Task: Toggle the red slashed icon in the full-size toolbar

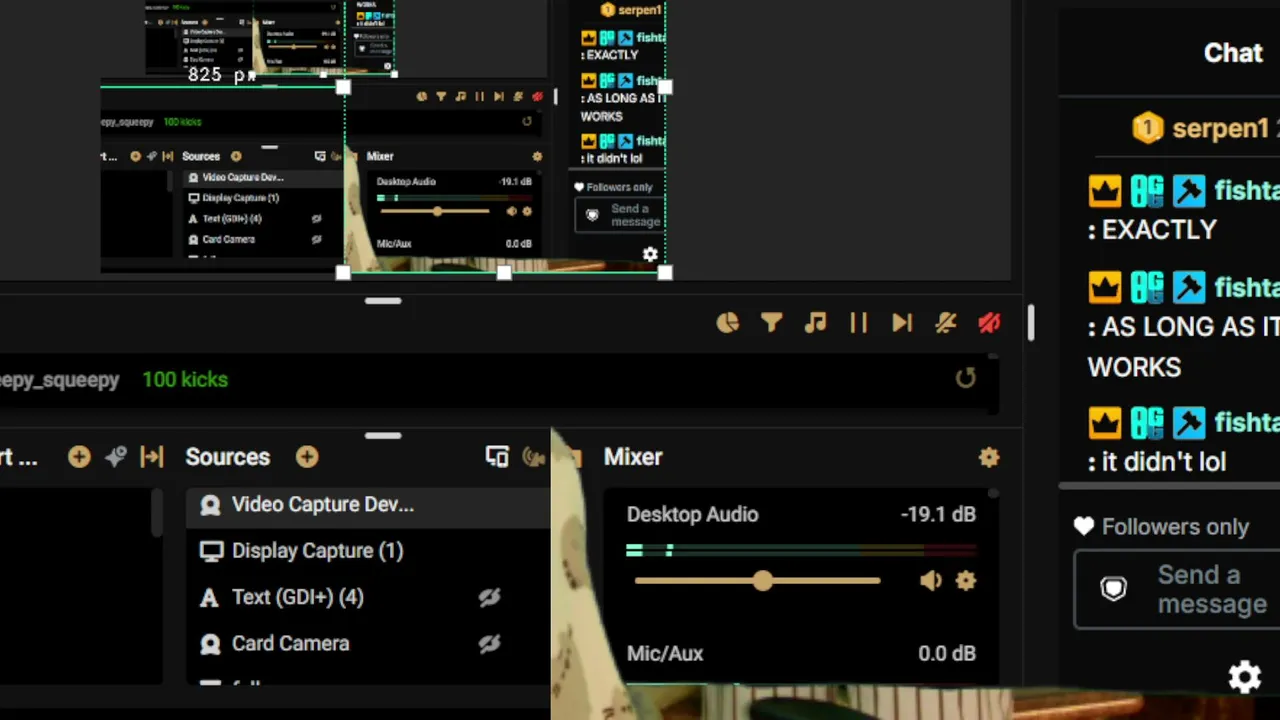Action: point(990,323)
